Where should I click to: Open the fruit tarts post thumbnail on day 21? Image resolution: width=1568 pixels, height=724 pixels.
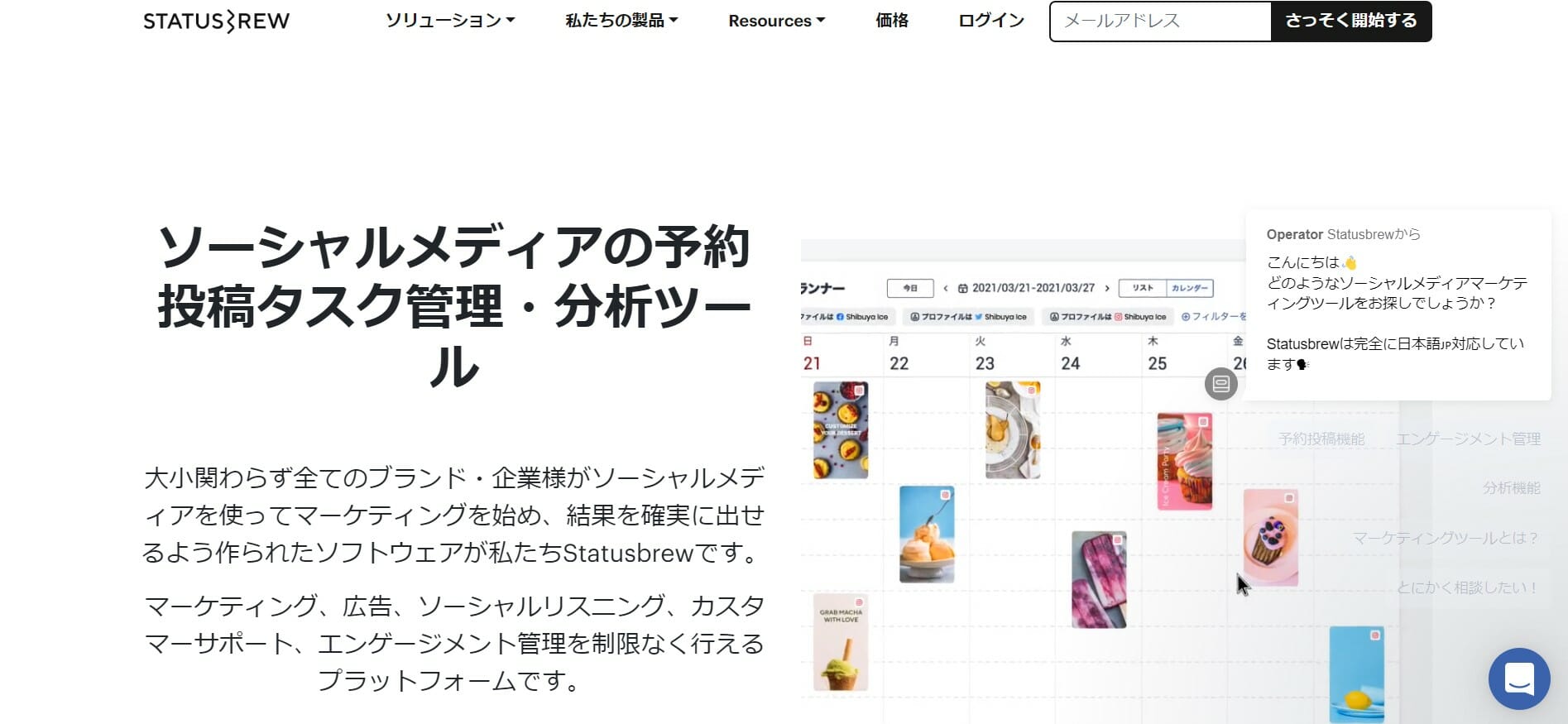(841, 430)
